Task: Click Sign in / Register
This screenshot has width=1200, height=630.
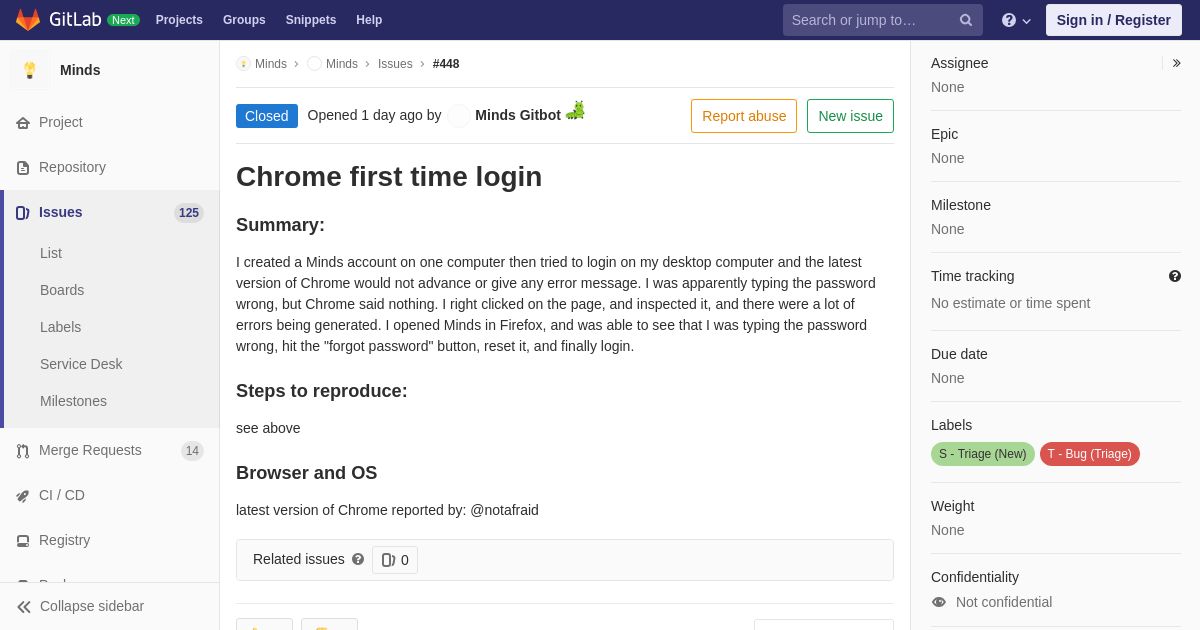Action: 1114,20
